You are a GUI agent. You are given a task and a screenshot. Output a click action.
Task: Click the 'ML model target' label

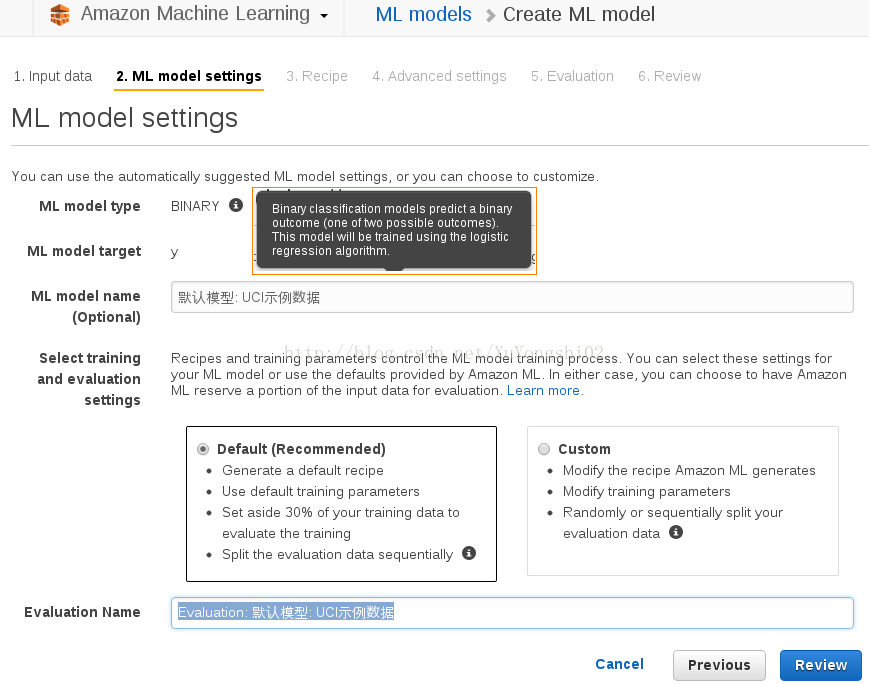(x=84, y=251)
